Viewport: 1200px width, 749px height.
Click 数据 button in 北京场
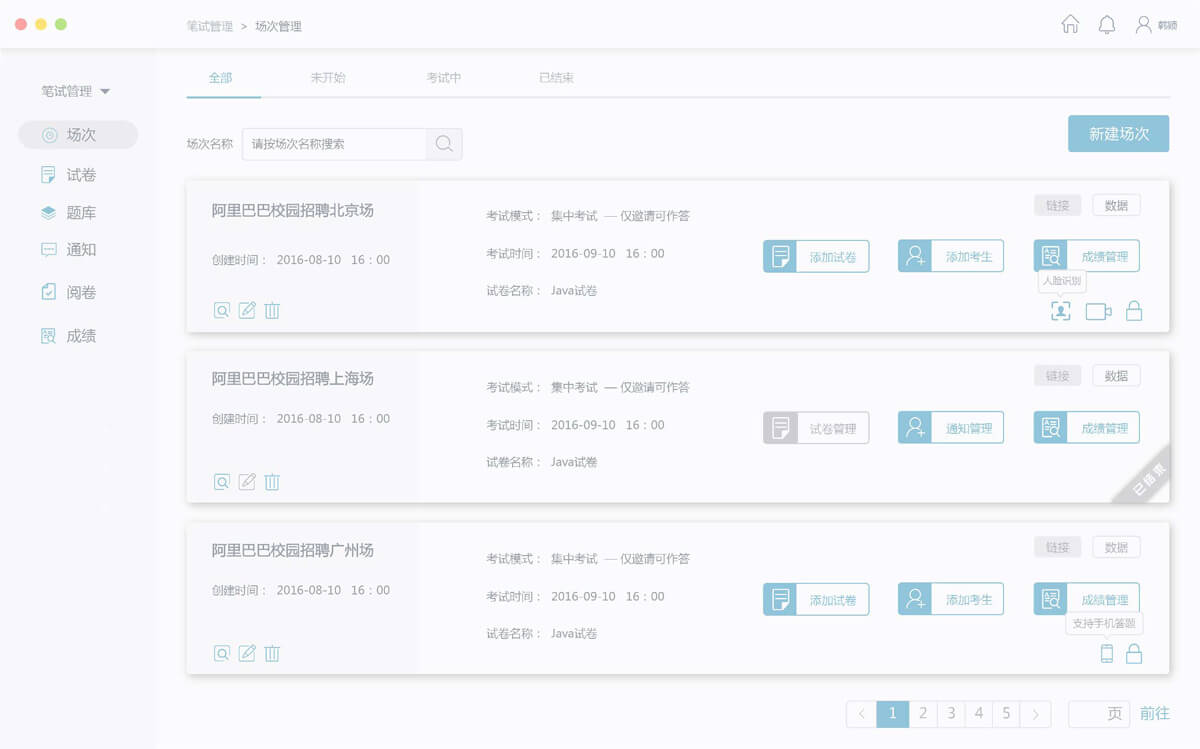point(1116,206)
